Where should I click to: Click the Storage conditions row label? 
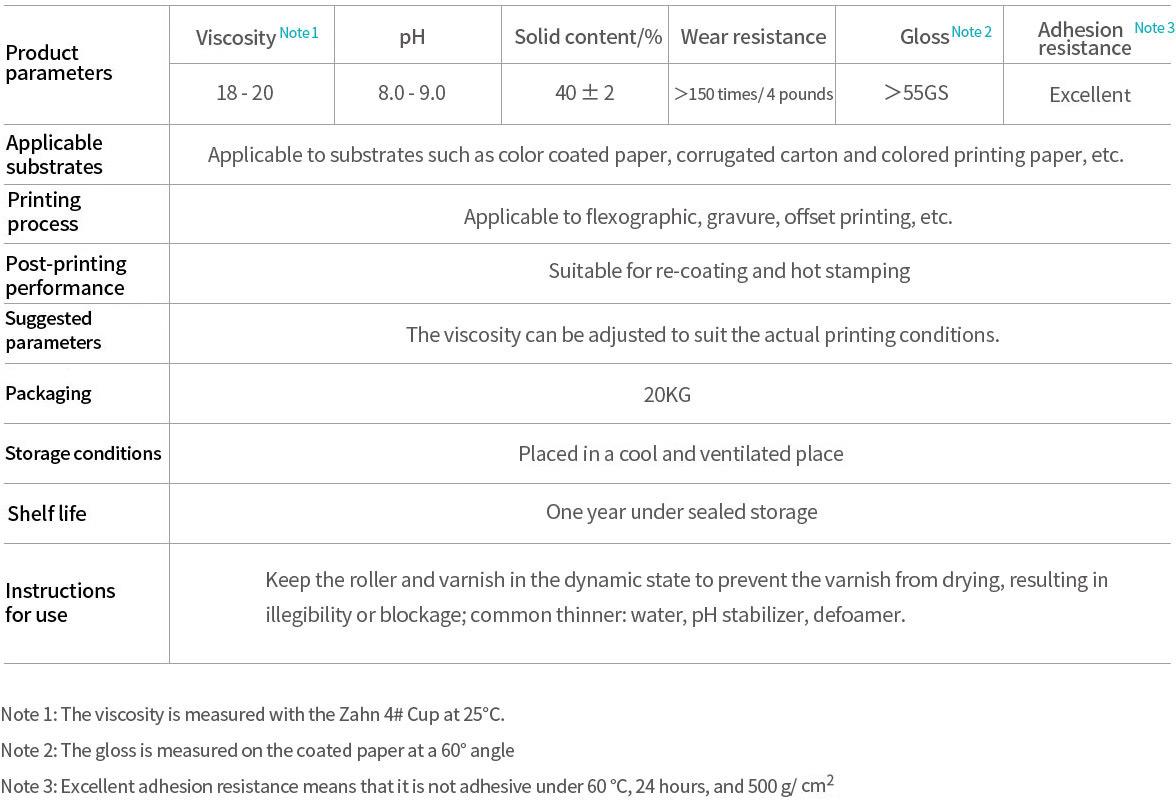point(83,454)
